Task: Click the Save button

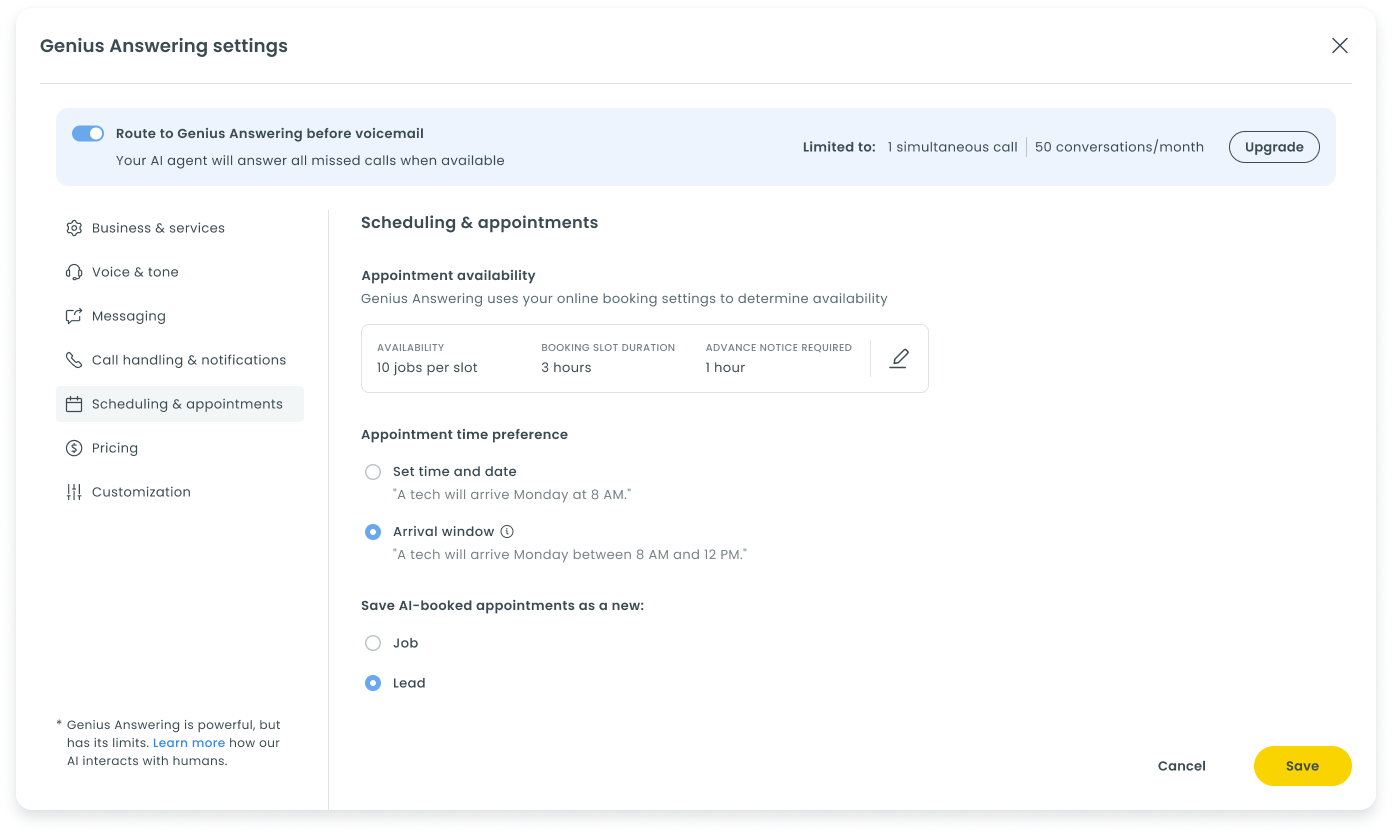Action: point(1302,766)
